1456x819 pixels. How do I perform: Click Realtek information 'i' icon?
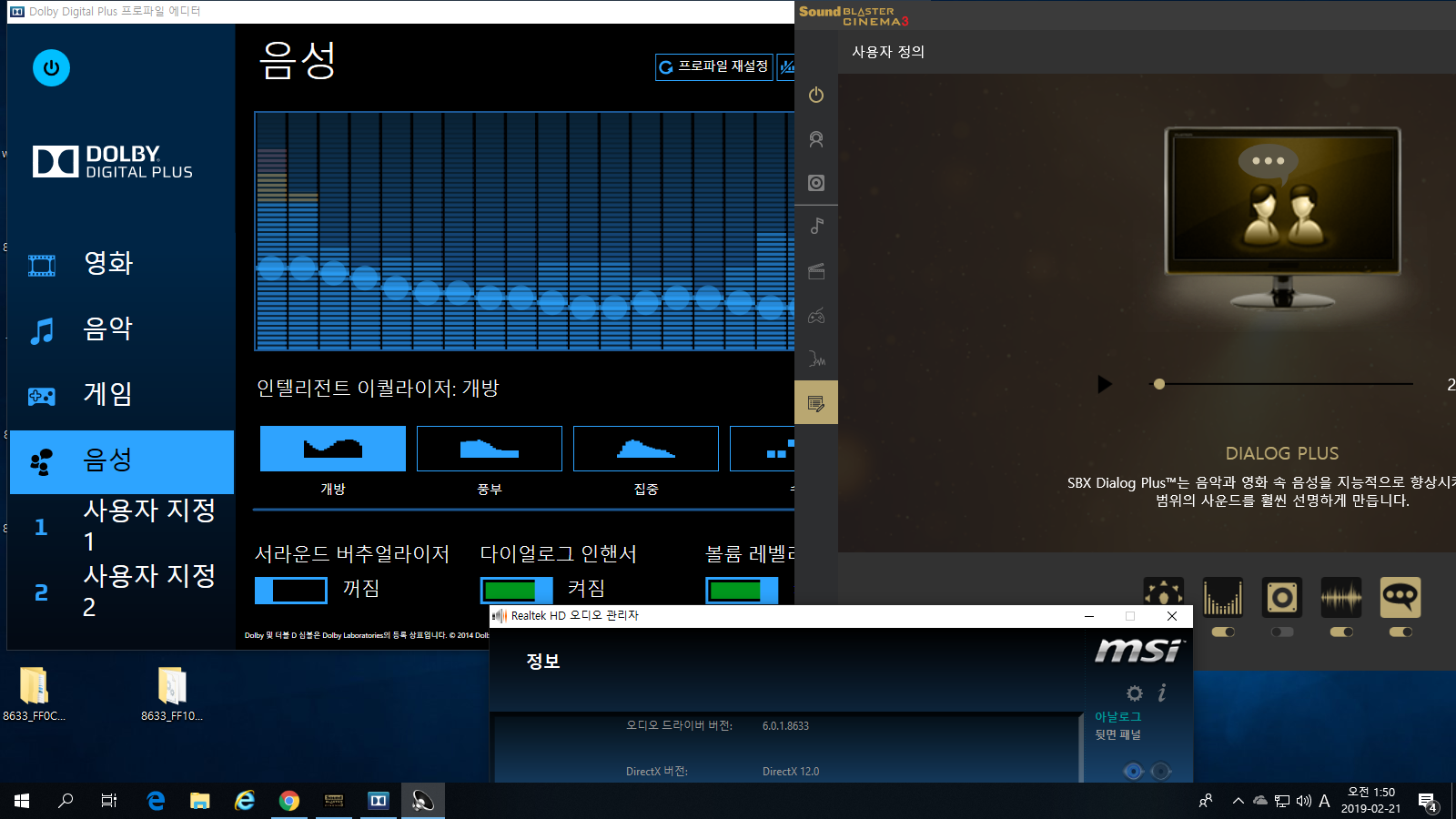click(x=1162, y=693)
